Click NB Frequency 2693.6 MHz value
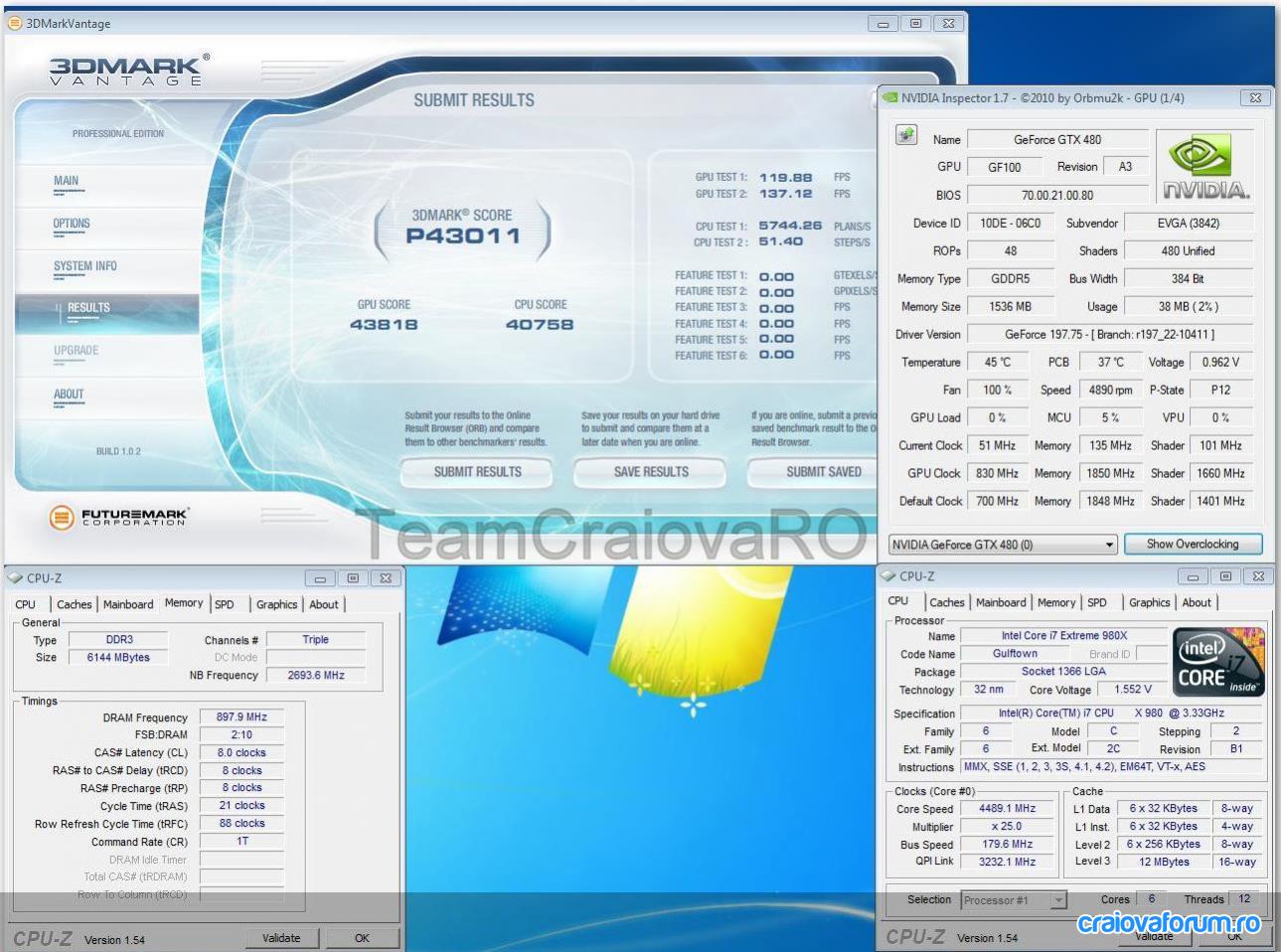 click(x=316, y=675)
